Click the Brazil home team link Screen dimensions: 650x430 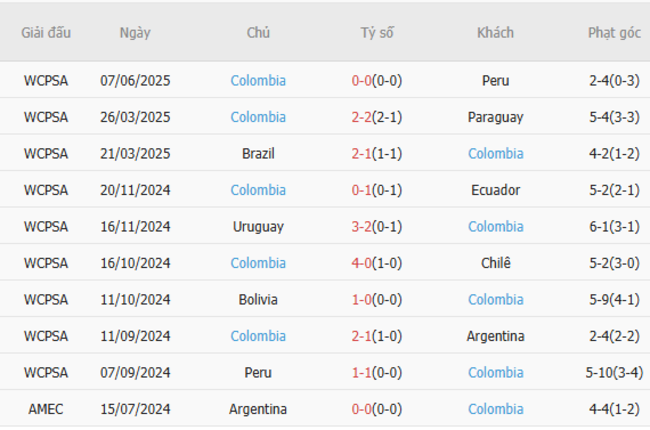(x=258, y=154)
